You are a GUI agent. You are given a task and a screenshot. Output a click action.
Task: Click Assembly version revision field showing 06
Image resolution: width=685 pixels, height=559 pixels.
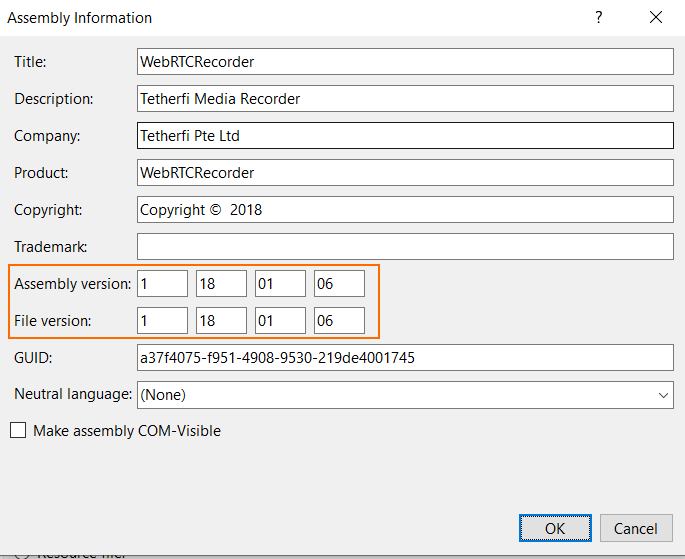339,284
